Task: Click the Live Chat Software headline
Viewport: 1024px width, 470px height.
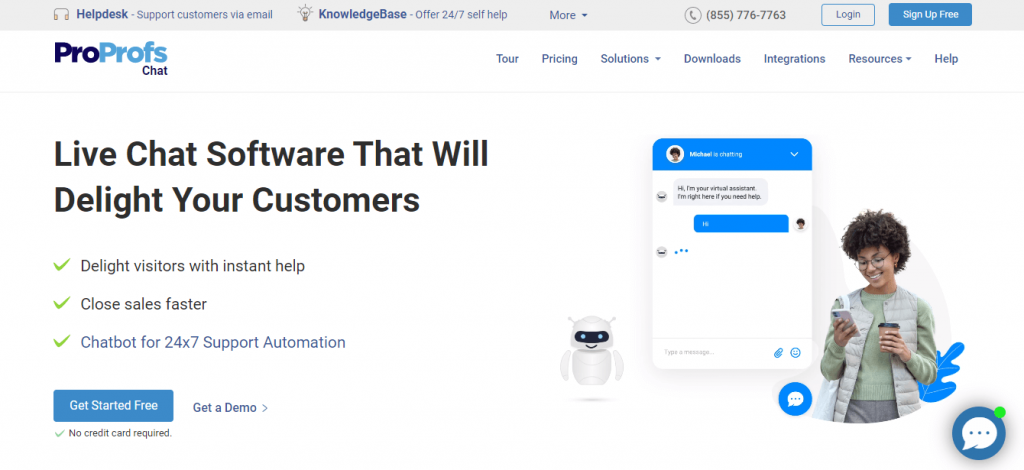Action: 271,177
